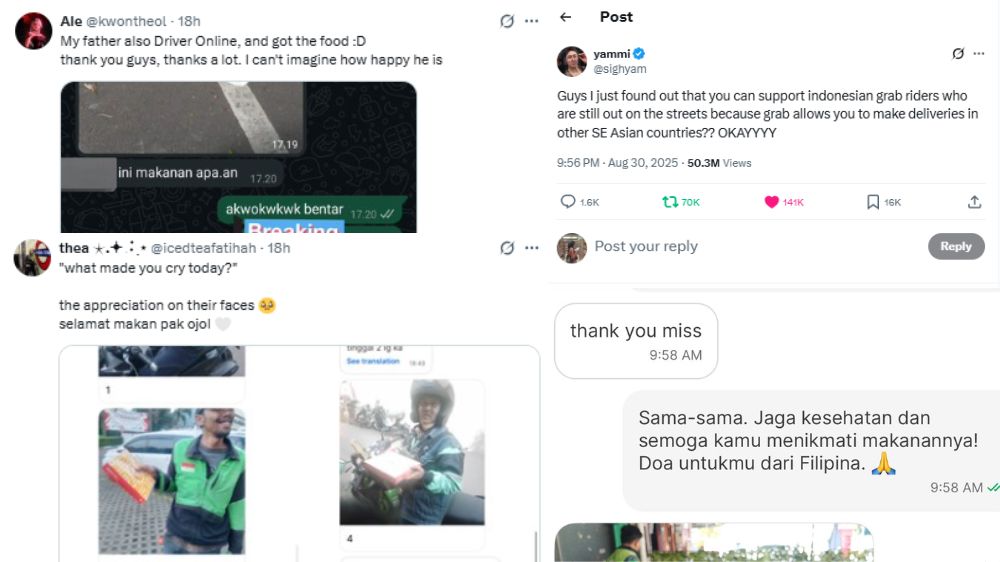Toggle the bookmark icon showing 16K

(x=872, y=202)
